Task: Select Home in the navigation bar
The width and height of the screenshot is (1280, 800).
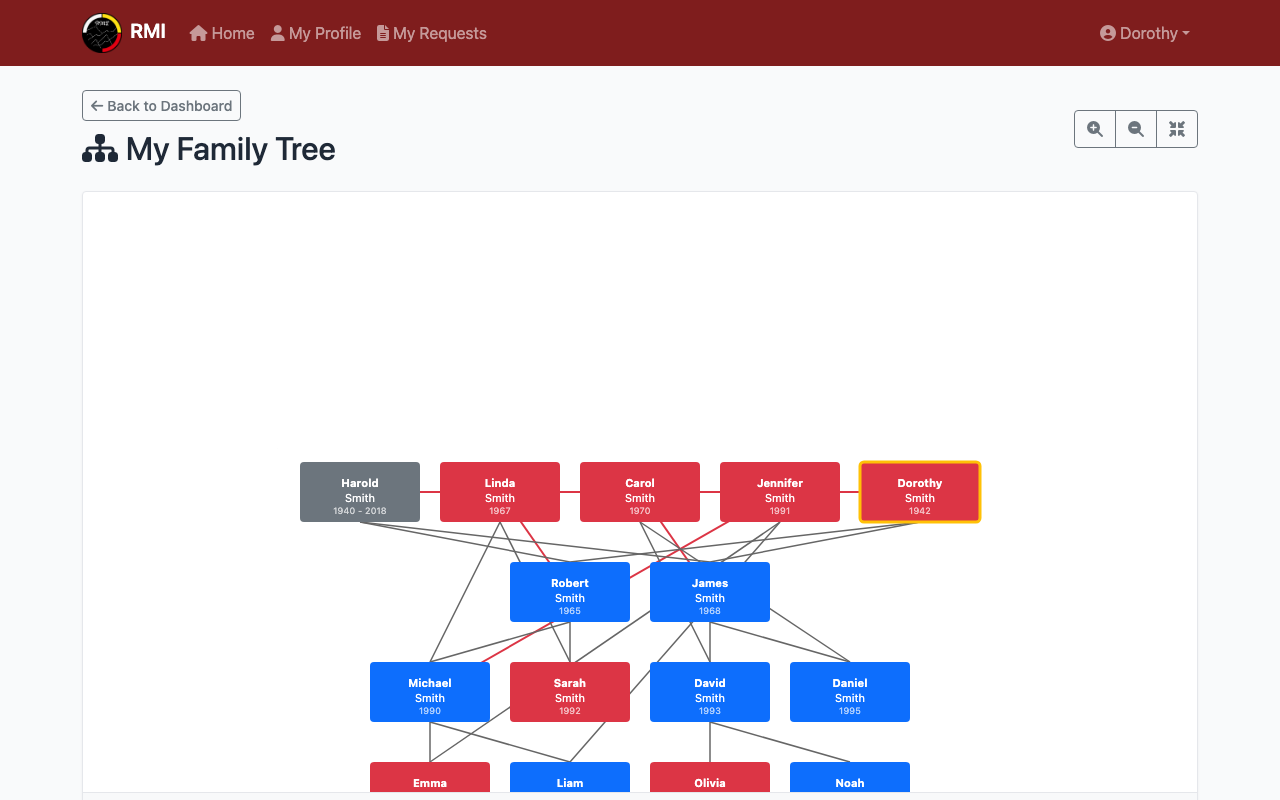Action: (x=230, y=33)
